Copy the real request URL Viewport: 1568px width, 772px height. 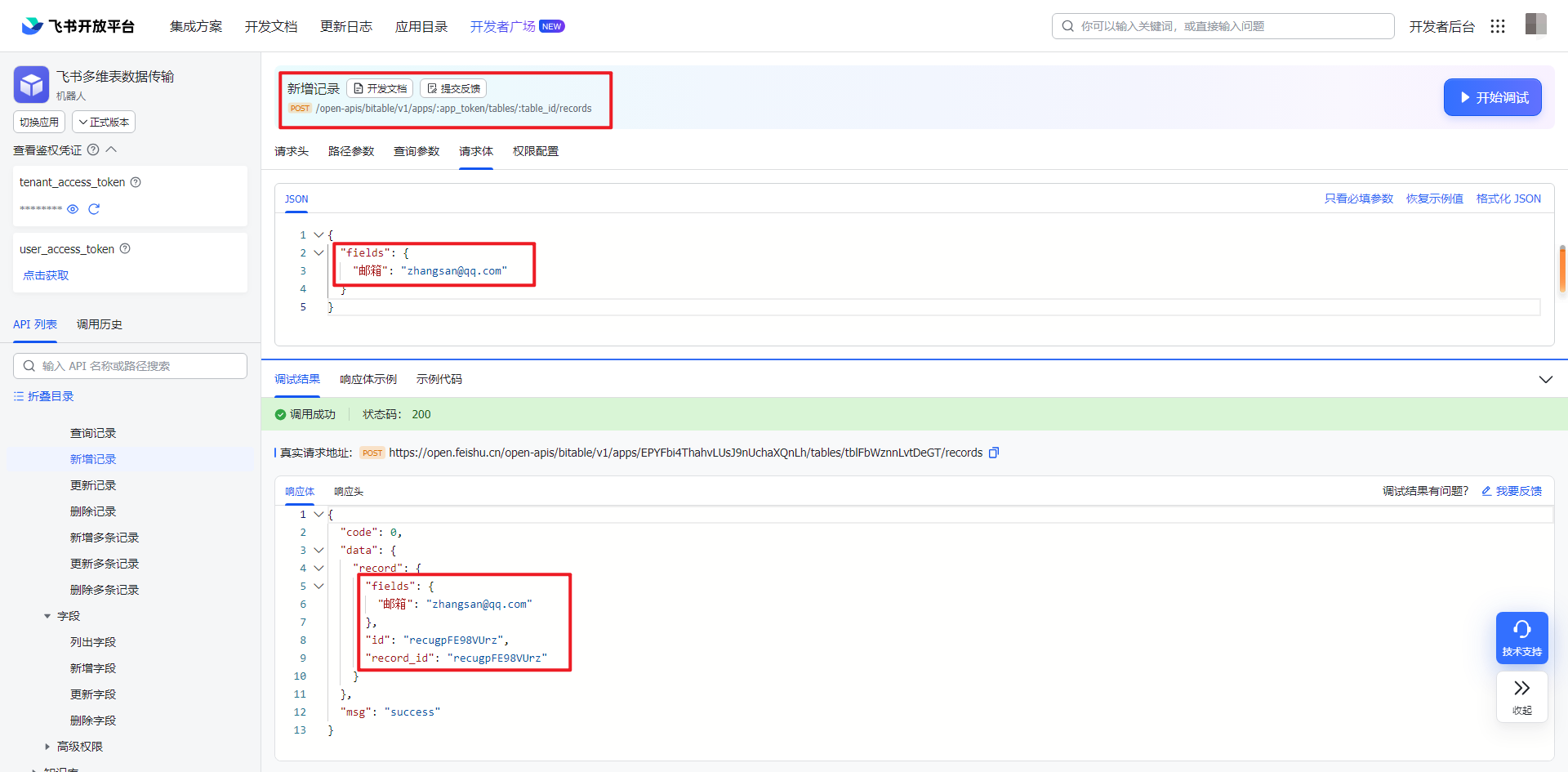point(994,453)
